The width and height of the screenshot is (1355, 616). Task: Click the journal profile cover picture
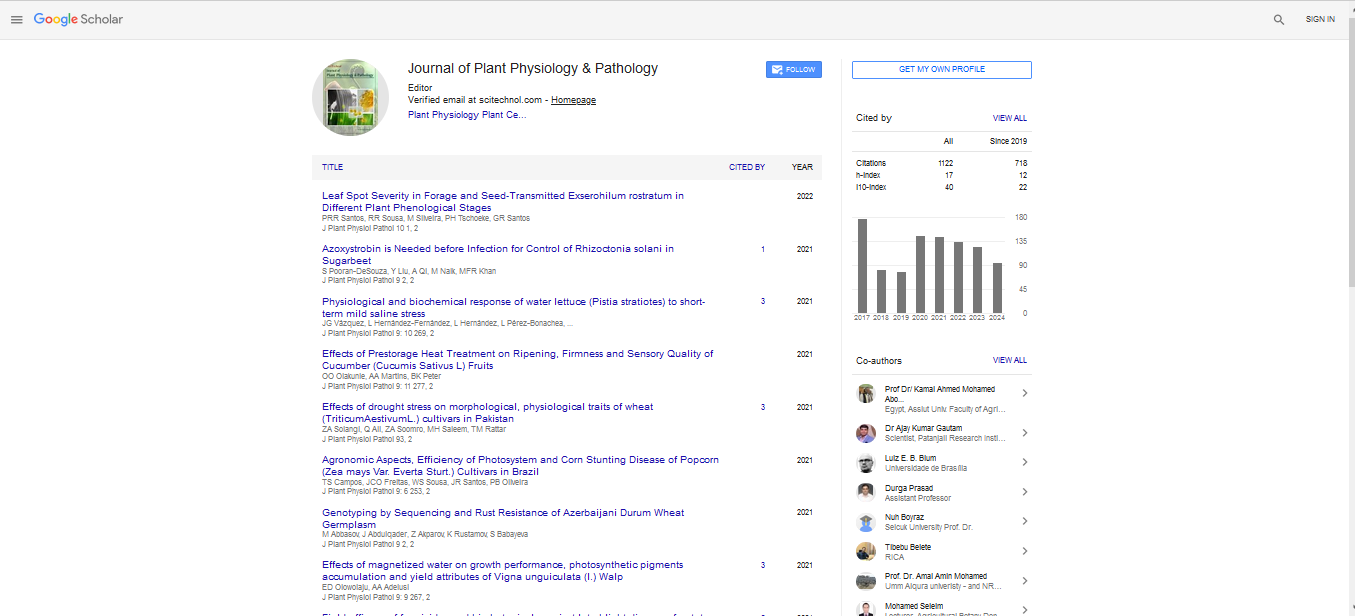[x=351, y=97]
